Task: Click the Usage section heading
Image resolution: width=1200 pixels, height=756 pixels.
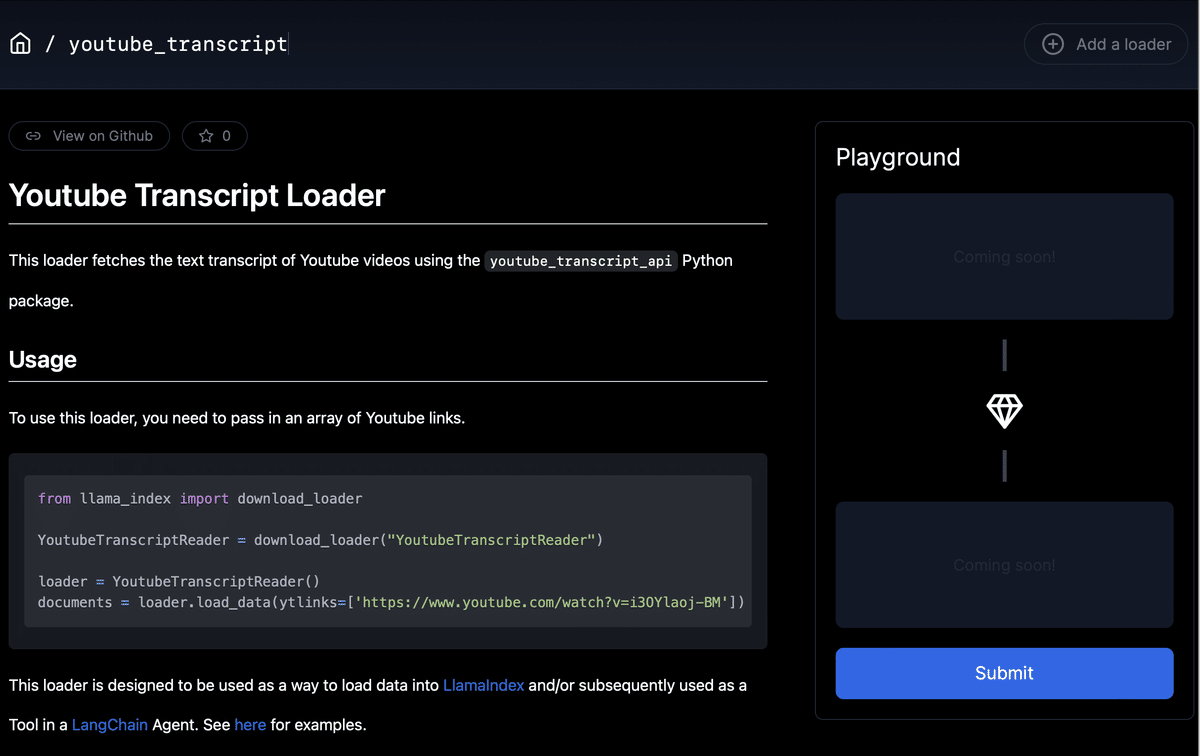Action: coord(43,359)
